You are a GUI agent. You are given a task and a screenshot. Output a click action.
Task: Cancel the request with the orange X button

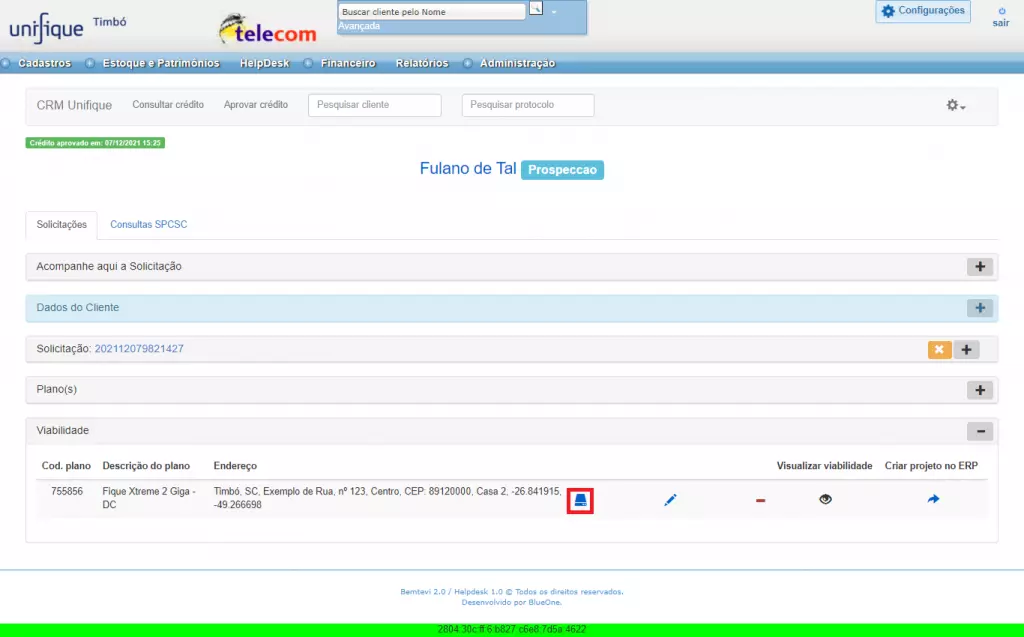coord(939,350)
